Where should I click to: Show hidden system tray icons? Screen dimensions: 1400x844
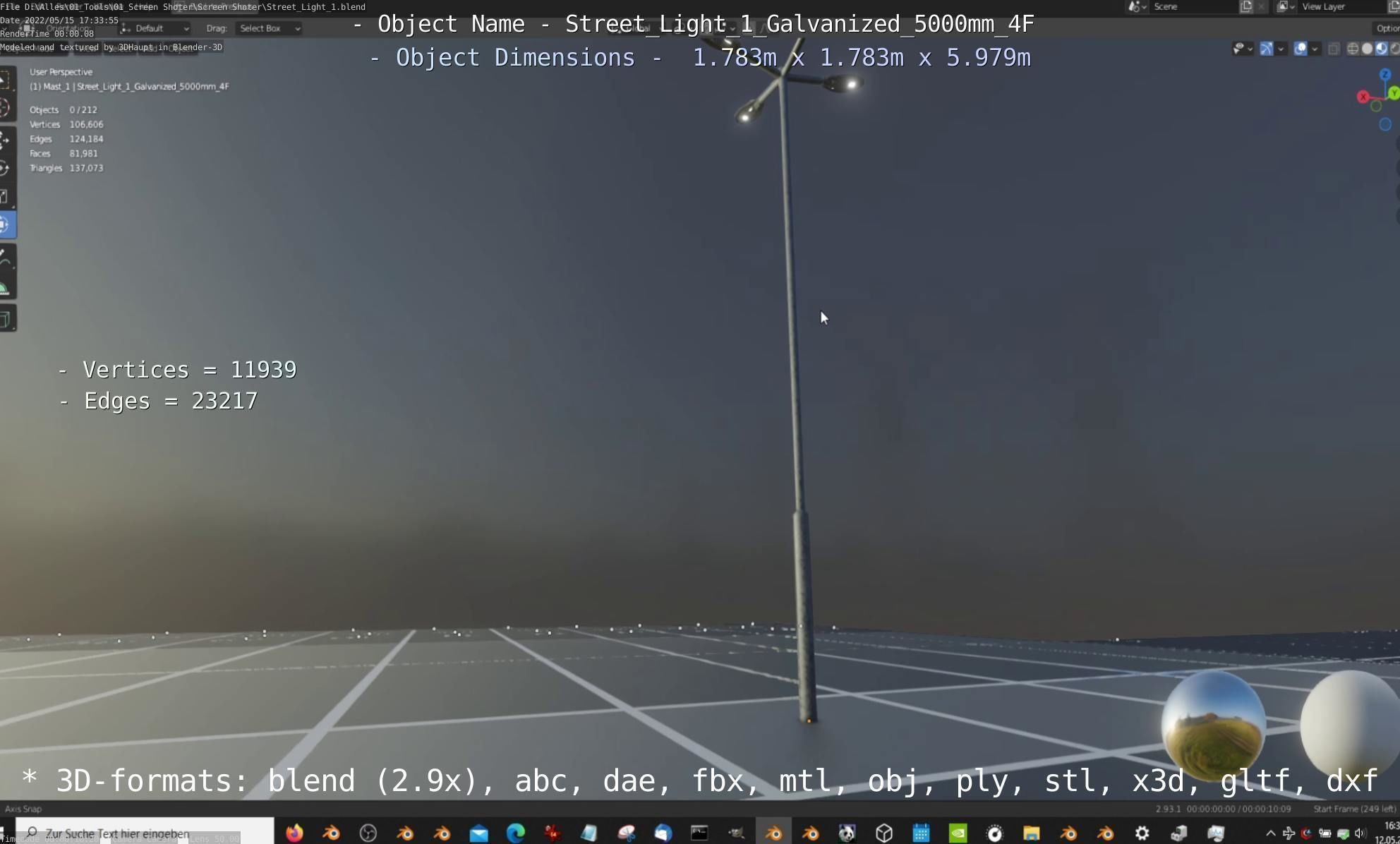pyautogui.click(x=1270, y=833)
